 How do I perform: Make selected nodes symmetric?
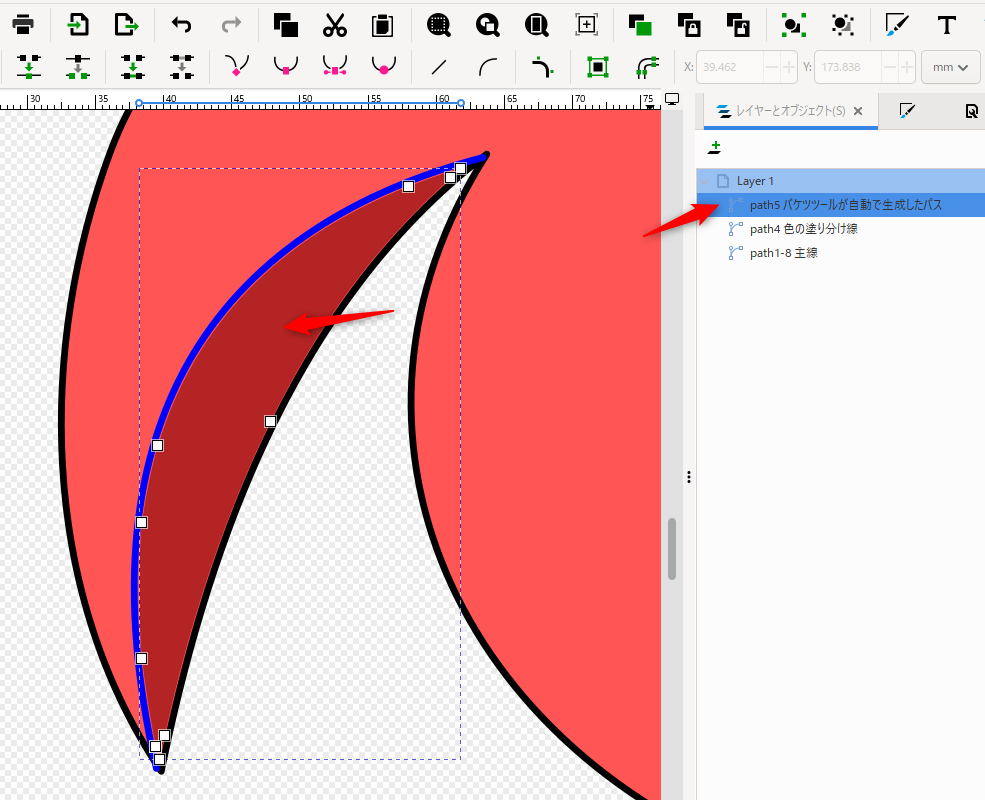(335, 66)
